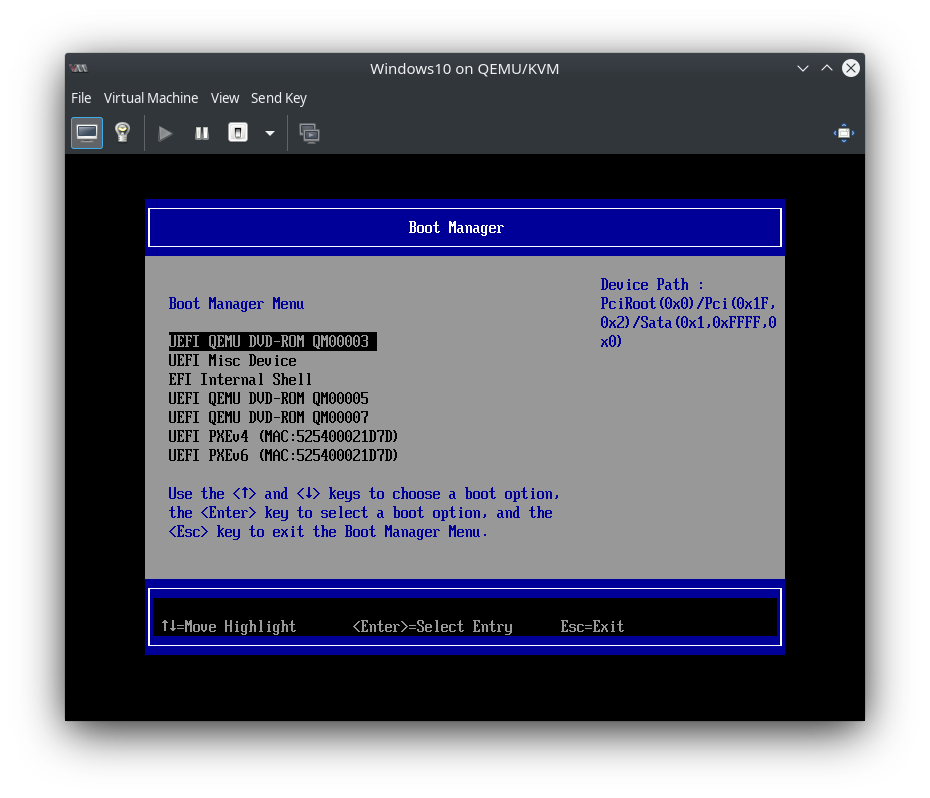Click the <Enter>=Select Entry hint text
This screenshot has height=798, width=930.
pos(432,627)
